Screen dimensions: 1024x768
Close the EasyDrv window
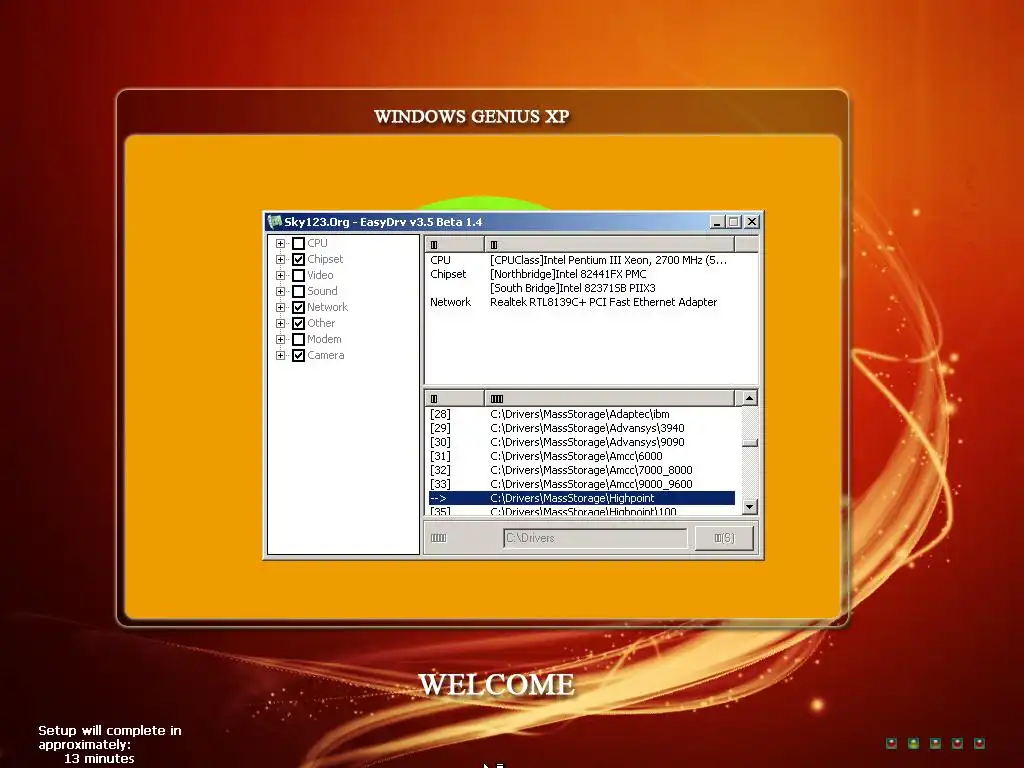(x=752, y=222)
